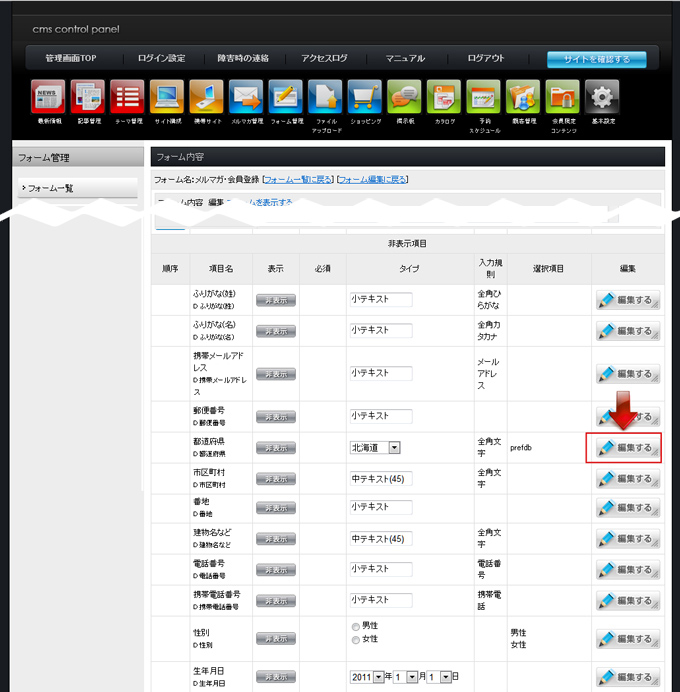Click the ふりがな(姓) text input field
The height and width of the screenshot is (692, 680).
pyautogui.click(x=381, y=299)
